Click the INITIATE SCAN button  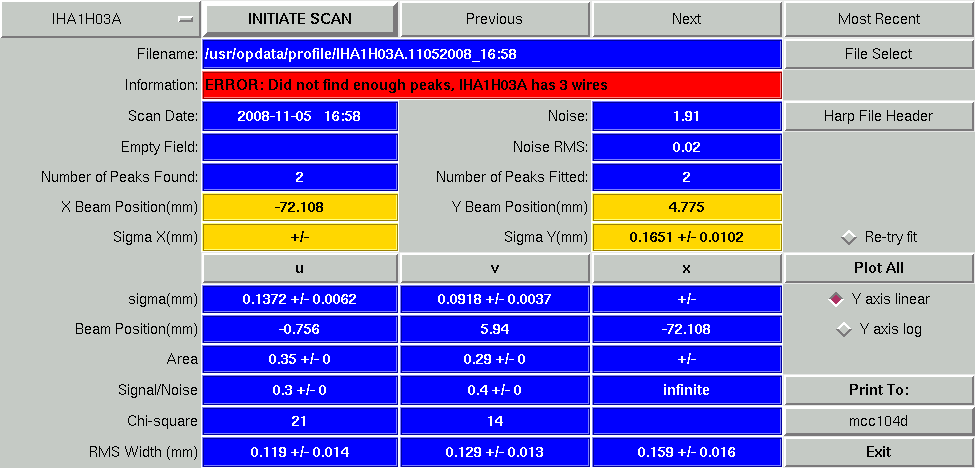tap(300, 19)
